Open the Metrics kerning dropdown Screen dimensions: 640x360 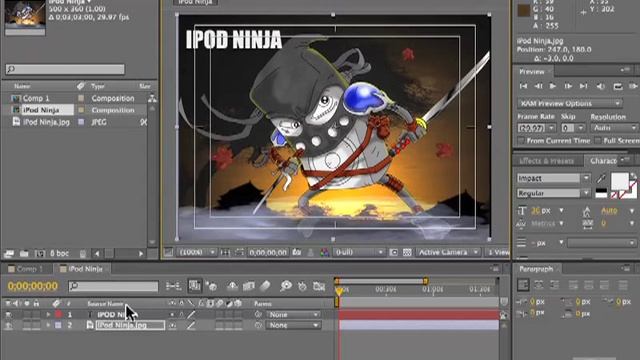click(561, 224)
